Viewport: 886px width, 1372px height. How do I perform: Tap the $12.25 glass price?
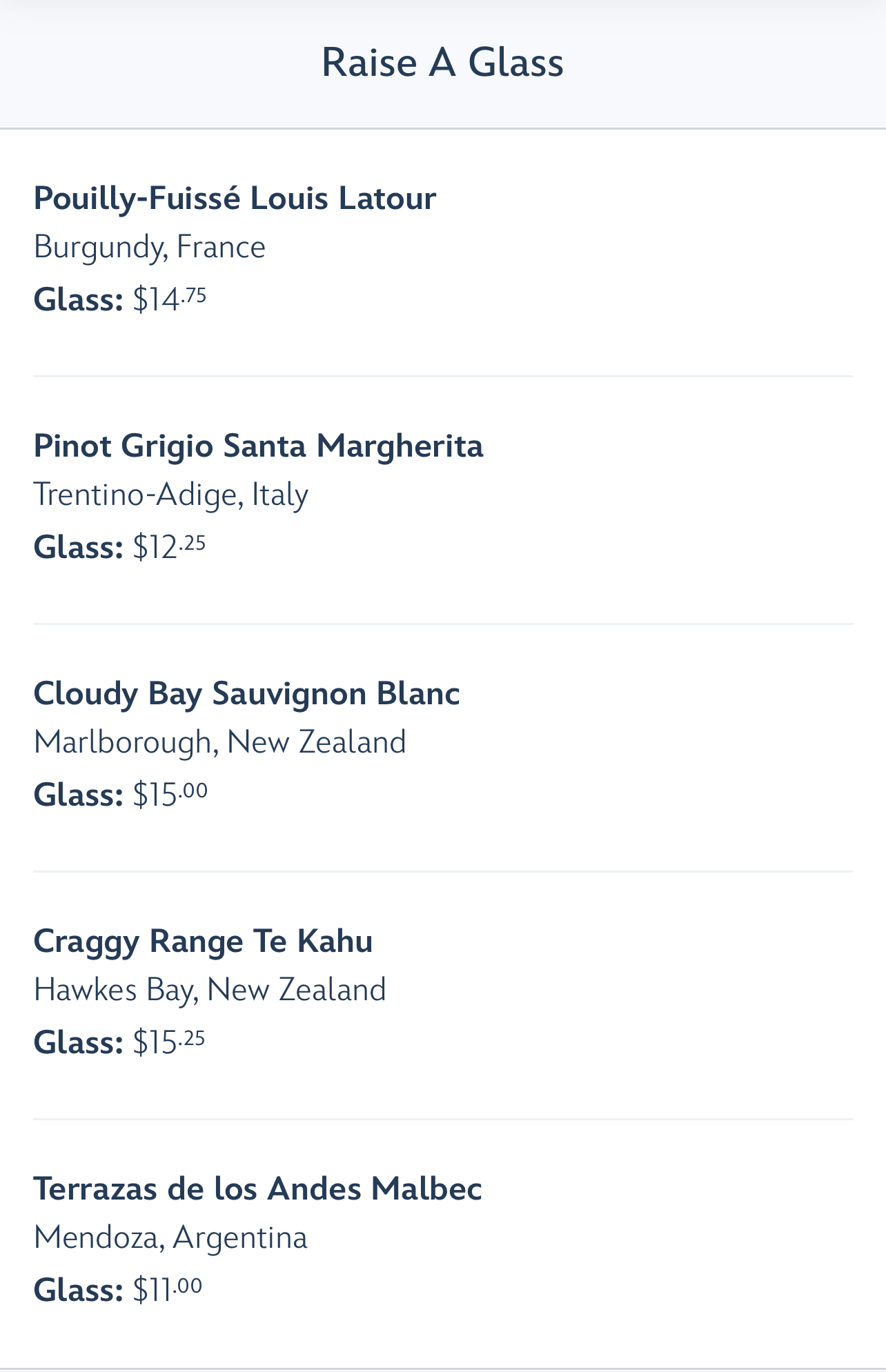tap(170, 547)
